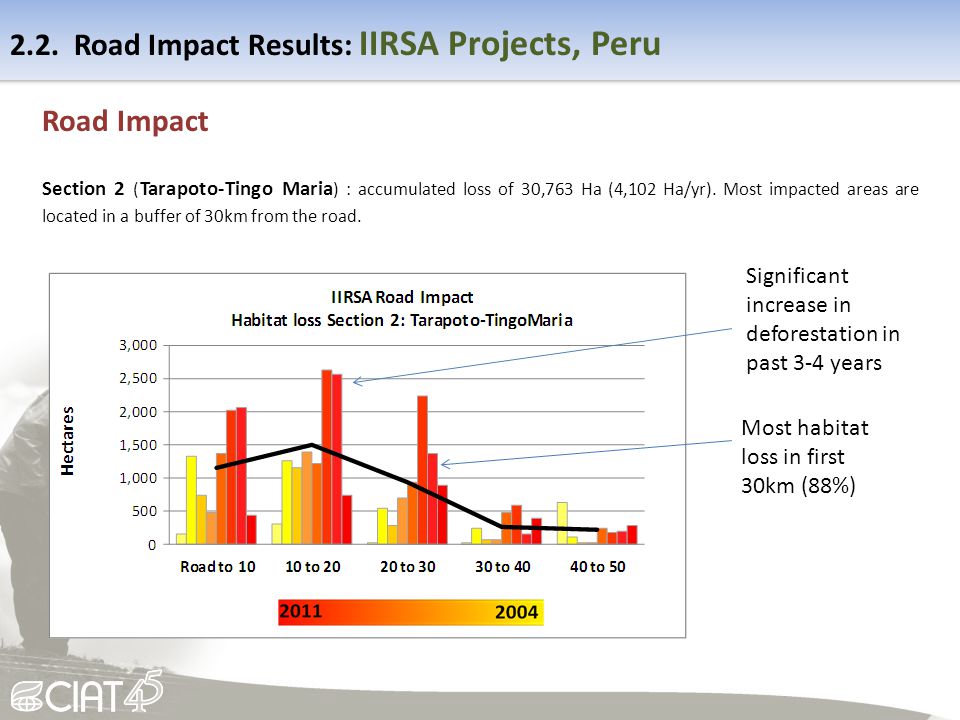Image resolution: width=960 pixels, height=720 pixels.
Task: Click the '2004' legend label
Action: click(516, 612)
